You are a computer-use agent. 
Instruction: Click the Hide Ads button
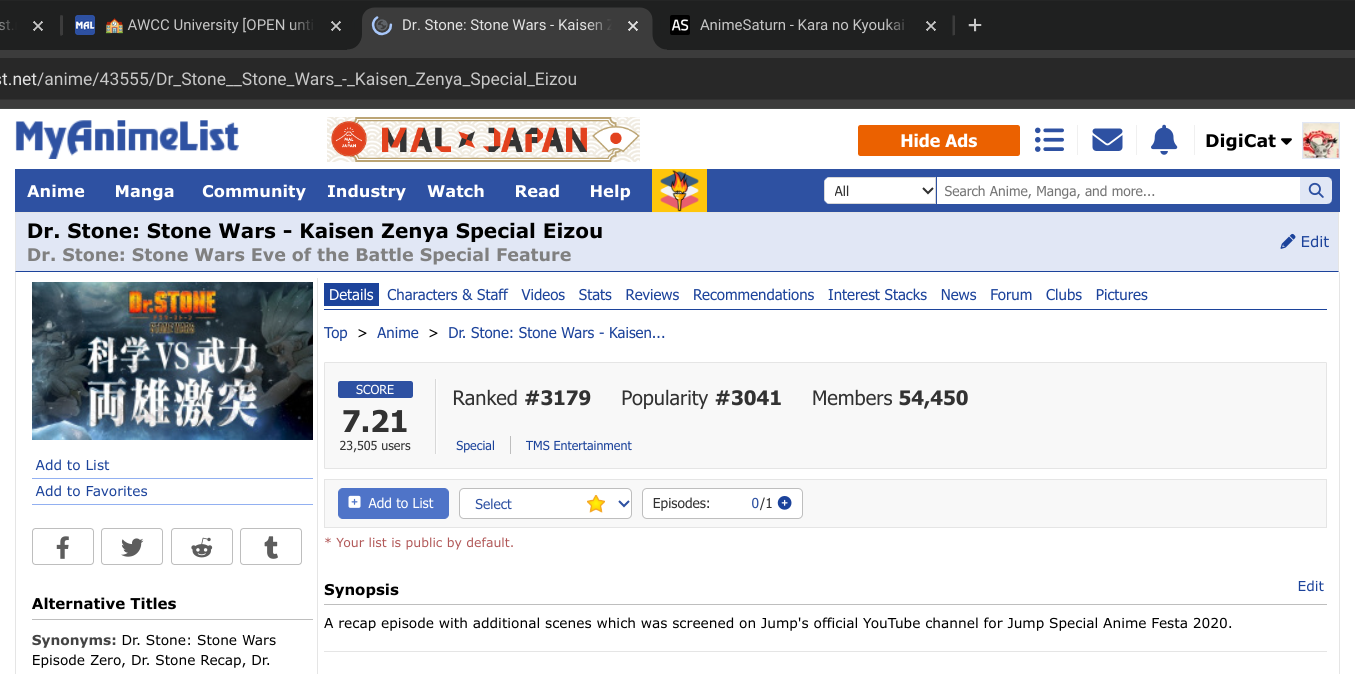[x=939, y=141]
